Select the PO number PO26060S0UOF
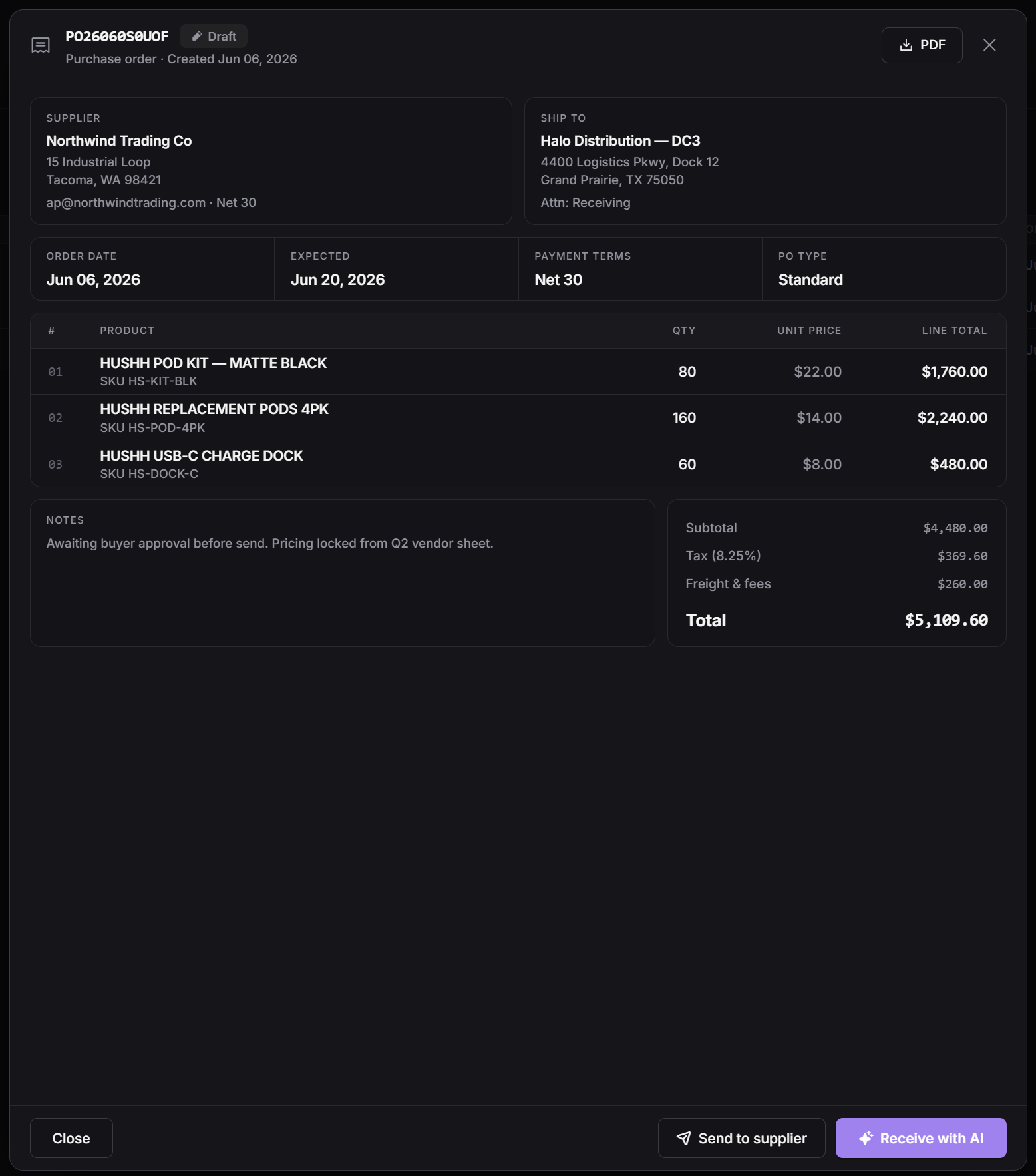Image resolution: width=1036 pixels, height=1176 pixels. (x=117, y=37)
